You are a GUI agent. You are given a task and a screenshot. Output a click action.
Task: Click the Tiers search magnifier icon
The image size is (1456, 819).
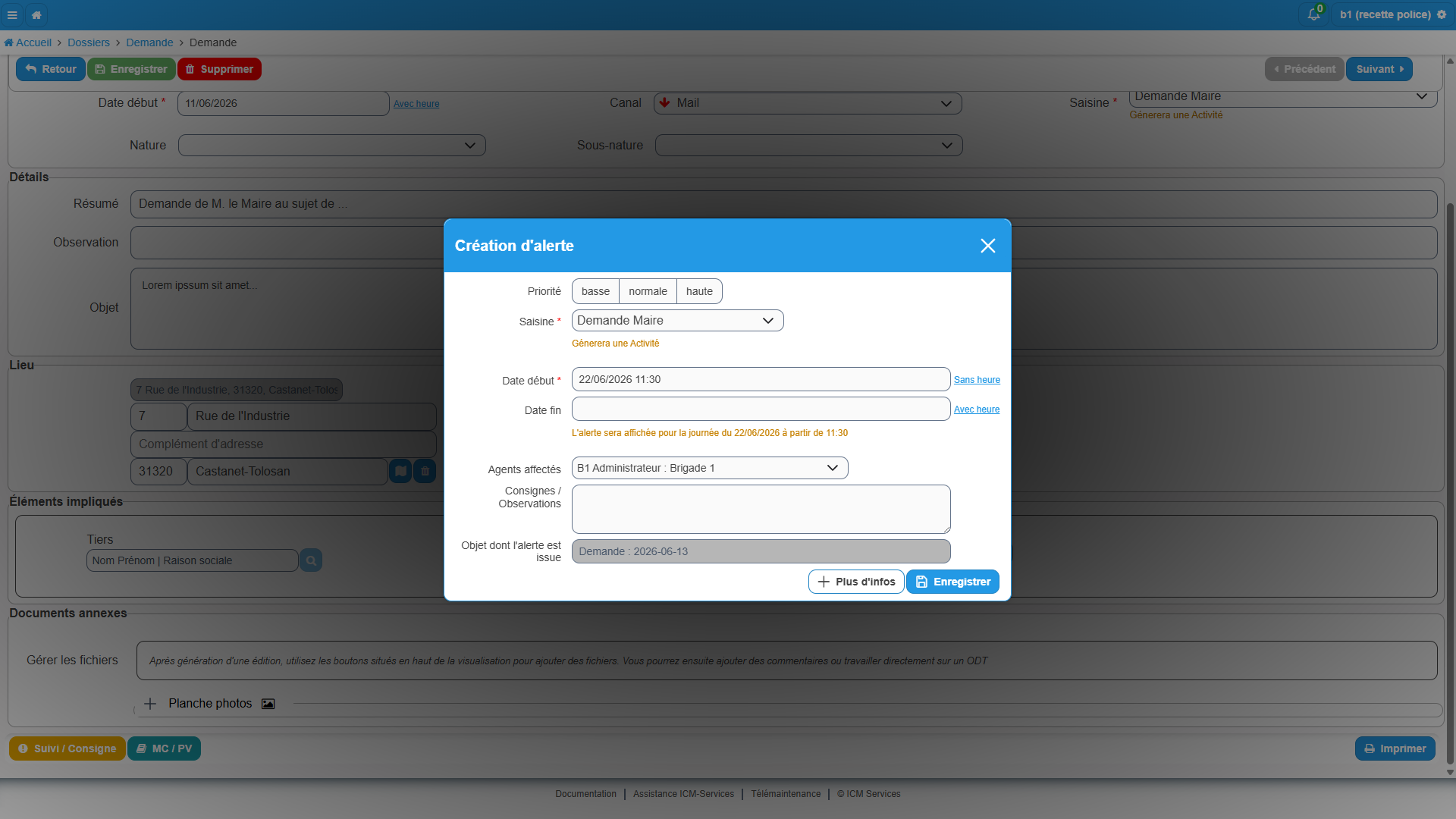pyautogui.click(x=311, y=560)
